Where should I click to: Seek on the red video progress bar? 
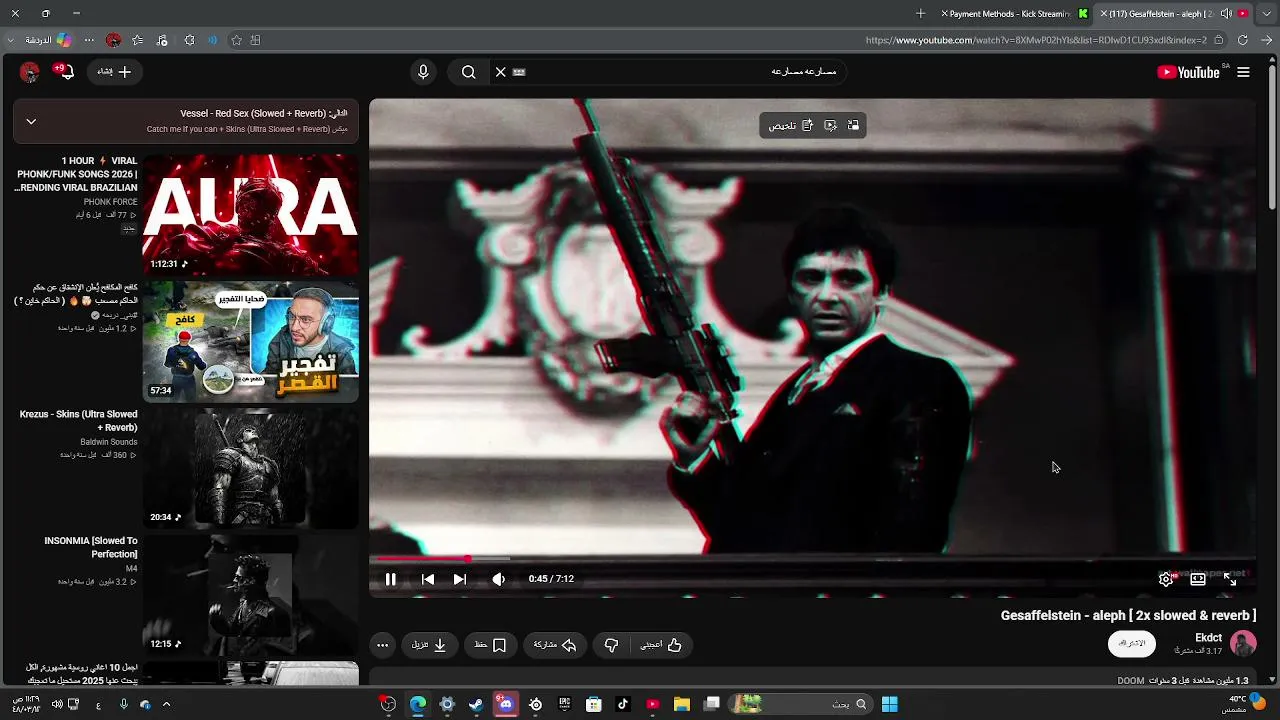(x=812, y=558)
